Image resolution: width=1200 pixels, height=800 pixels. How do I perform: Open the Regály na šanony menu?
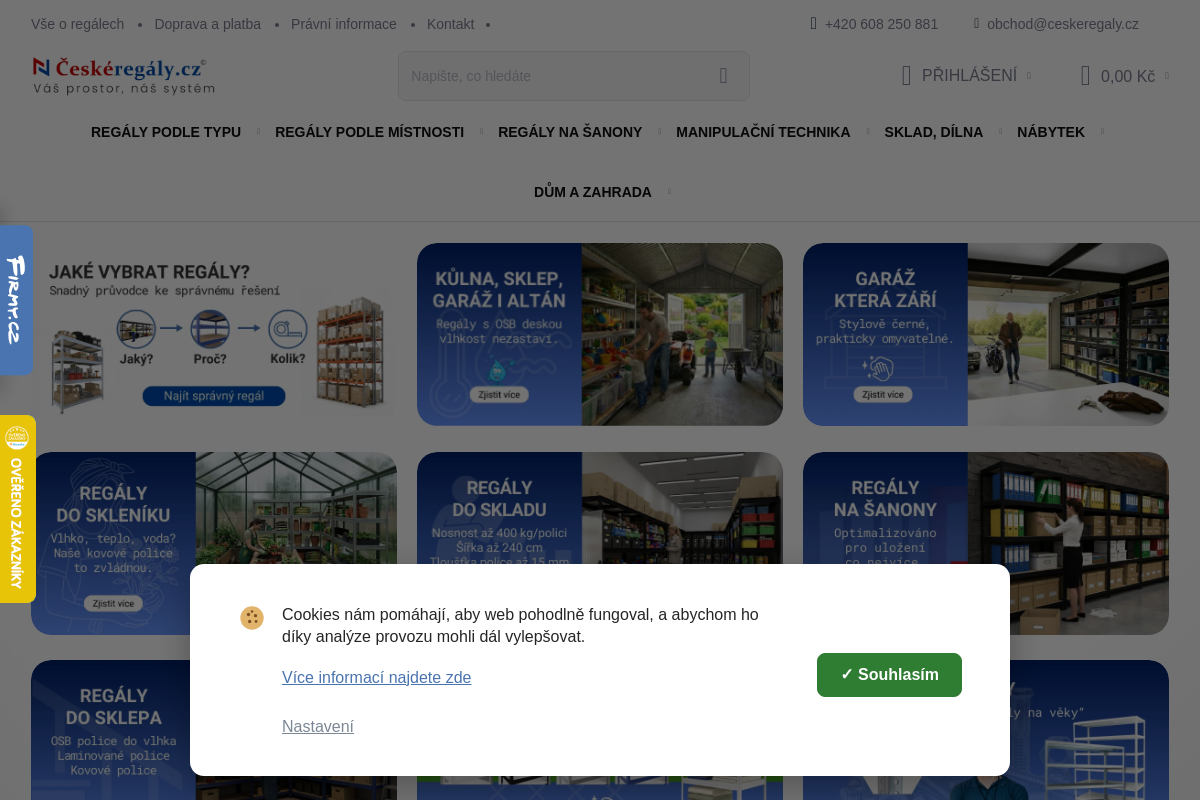570,132
